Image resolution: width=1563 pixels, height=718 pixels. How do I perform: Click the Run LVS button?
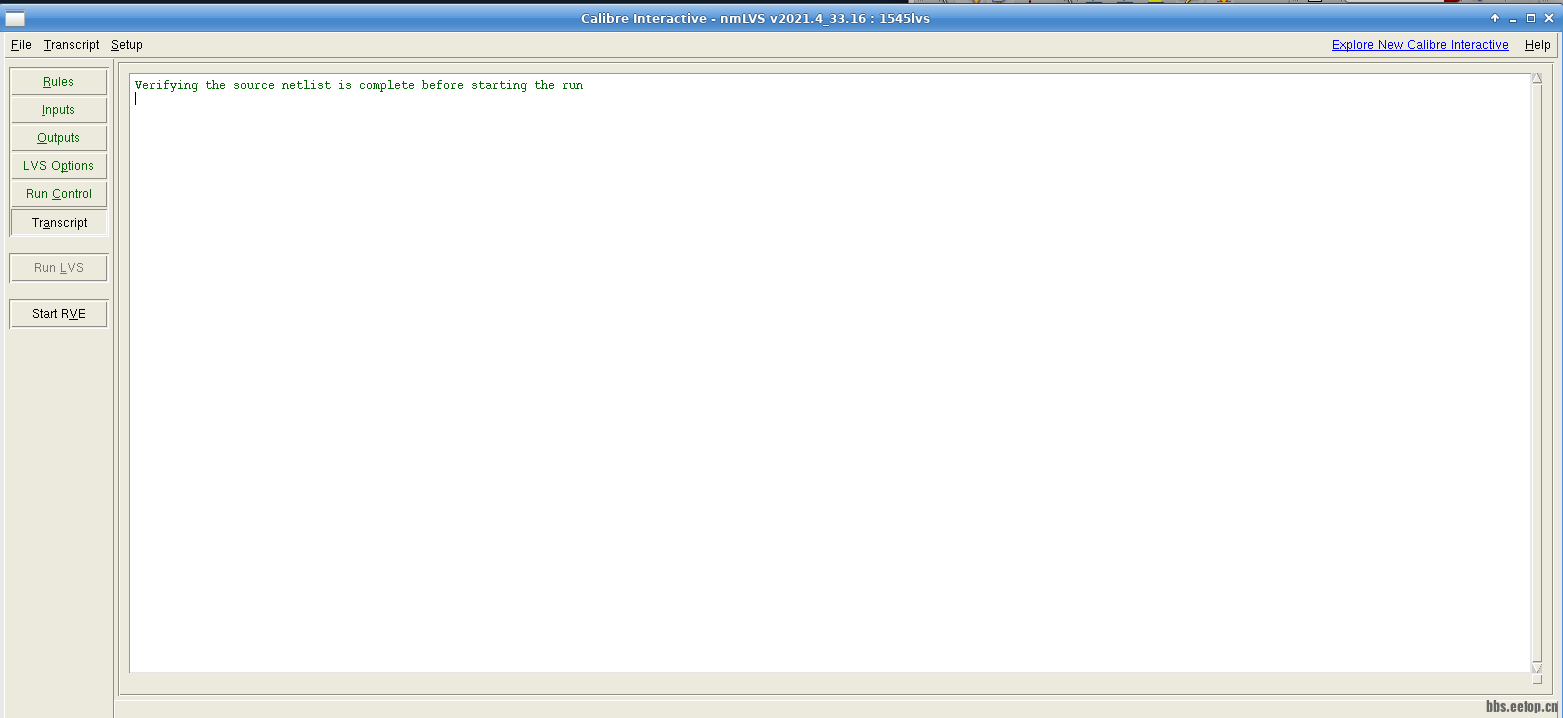click(59, 268)
